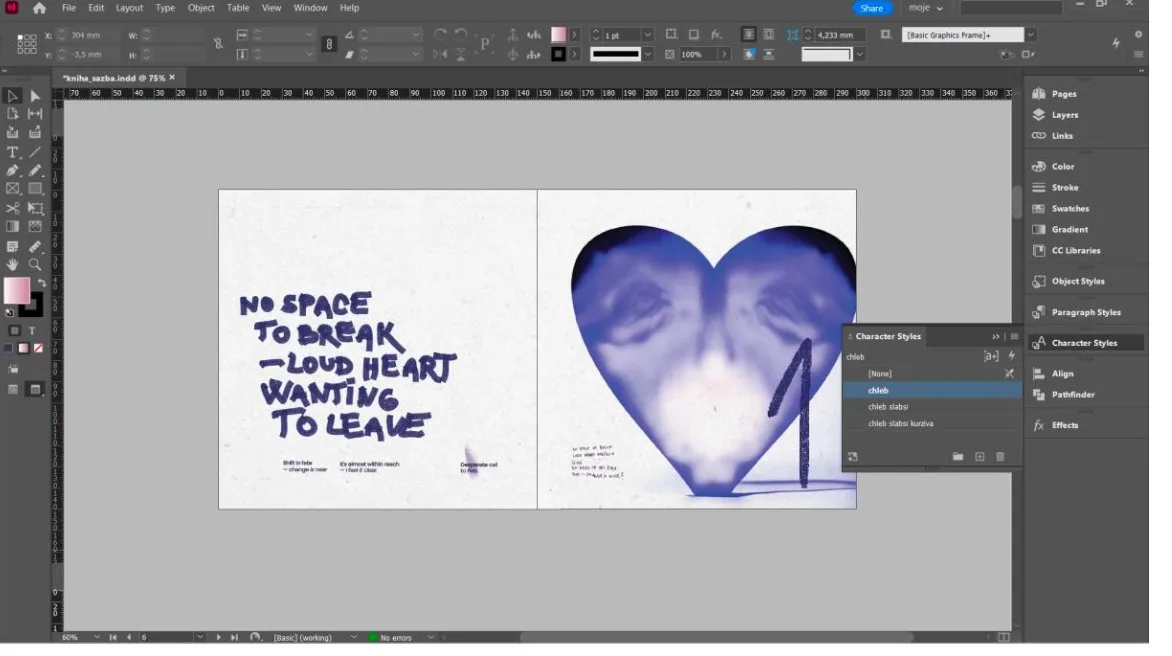
Task: Select the Rectangle tool
Action: tap(35, 189)
